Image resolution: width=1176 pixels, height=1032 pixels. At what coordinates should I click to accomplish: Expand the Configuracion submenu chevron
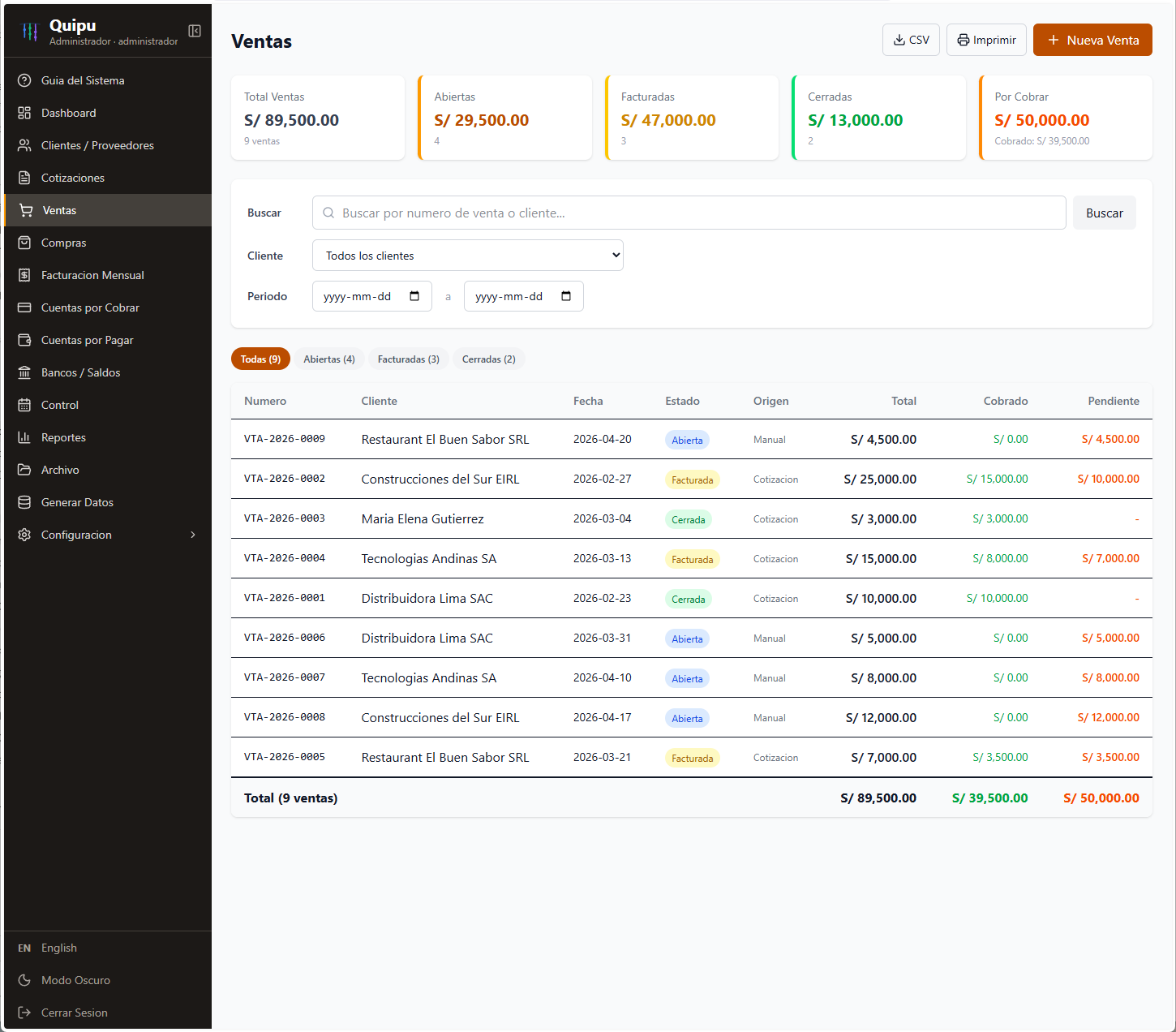tap(193, 535)
